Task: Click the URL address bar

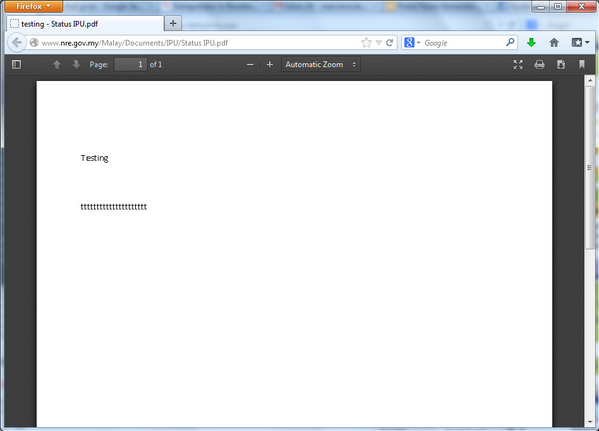Action: click(199, 43)
